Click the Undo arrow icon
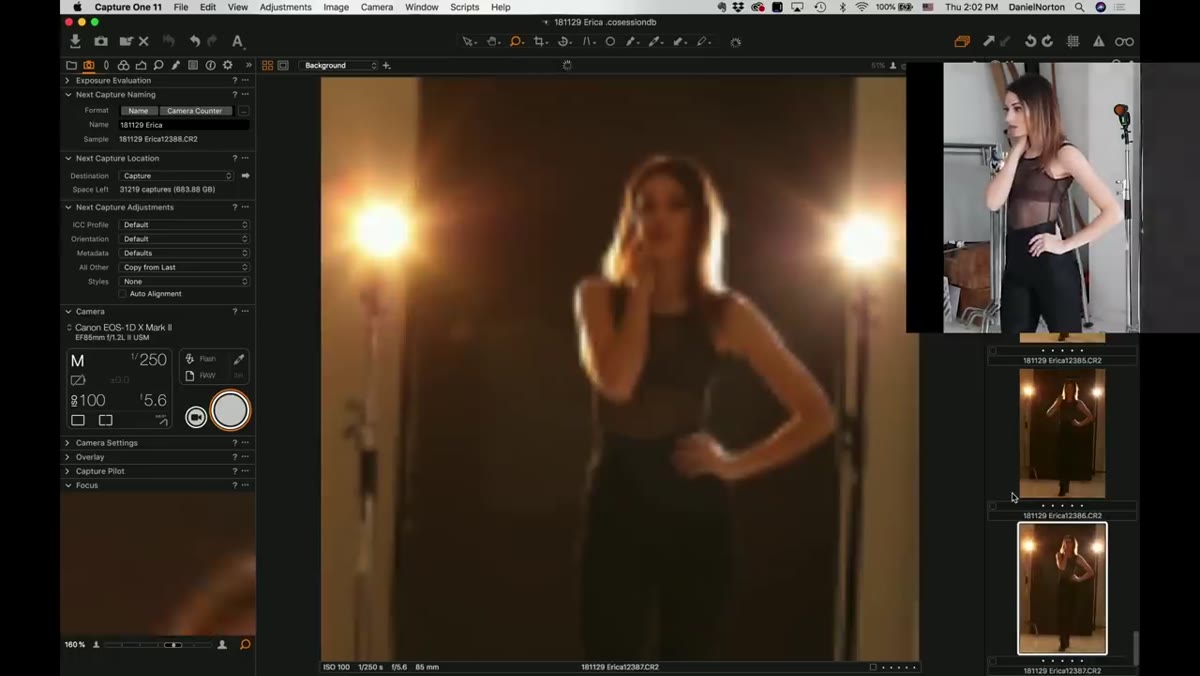Image resolution: width=1200 pixels, height=676 pixels. (x=195, y=41)
